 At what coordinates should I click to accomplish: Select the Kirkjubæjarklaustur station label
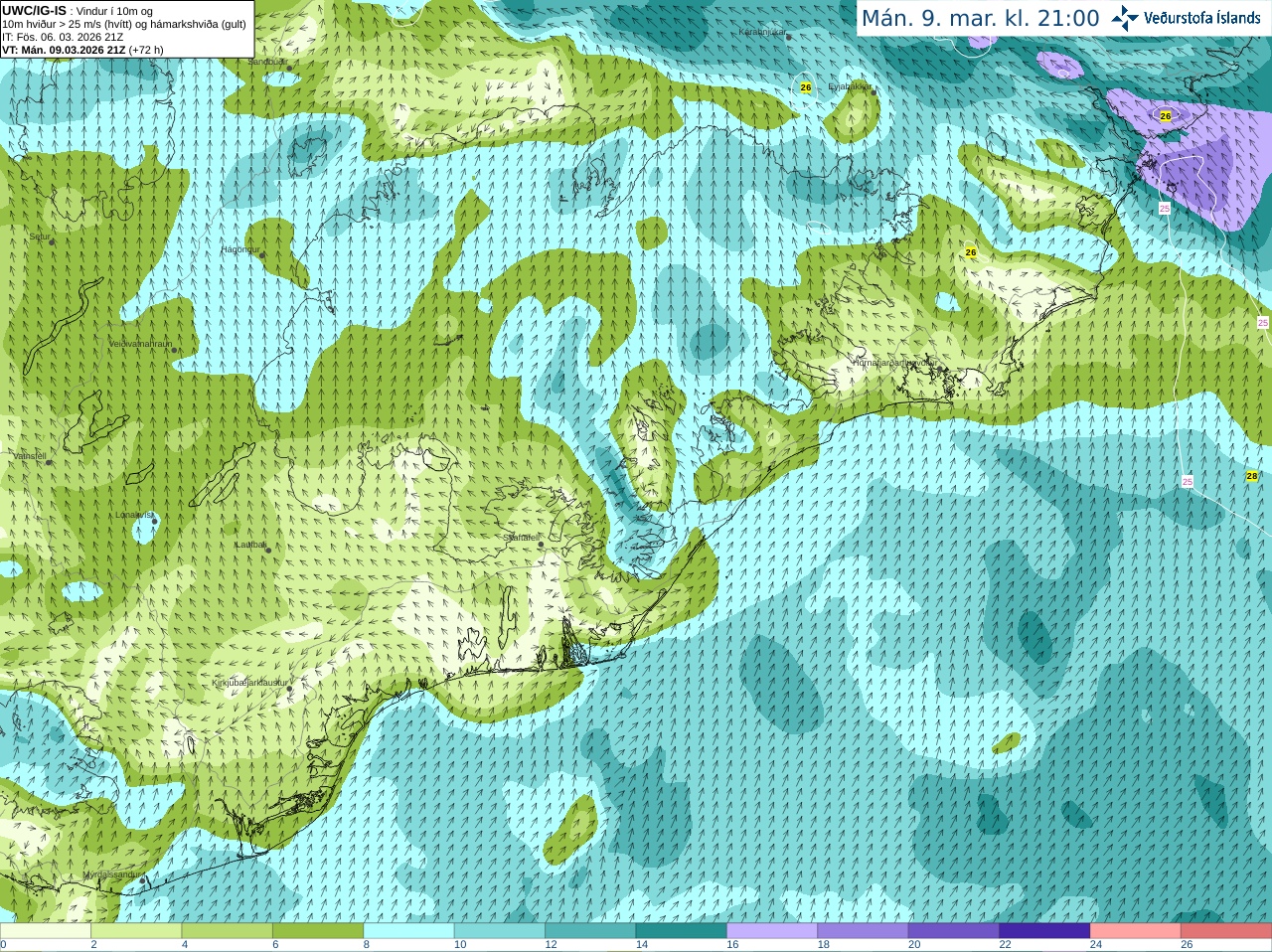point(249,683)
